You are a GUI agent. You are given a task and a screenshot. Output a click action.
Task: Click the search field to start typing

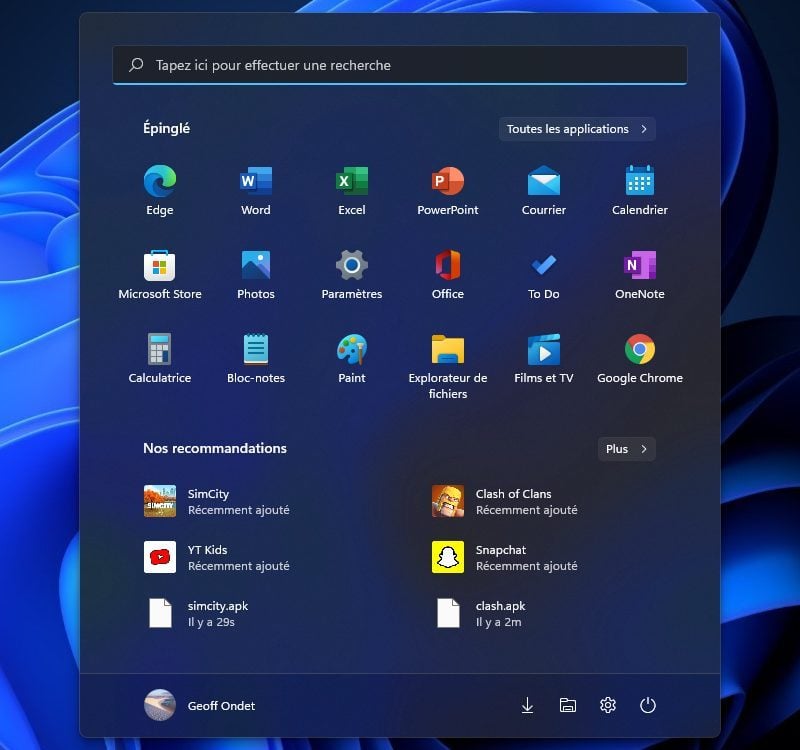(x=400, y=65)
